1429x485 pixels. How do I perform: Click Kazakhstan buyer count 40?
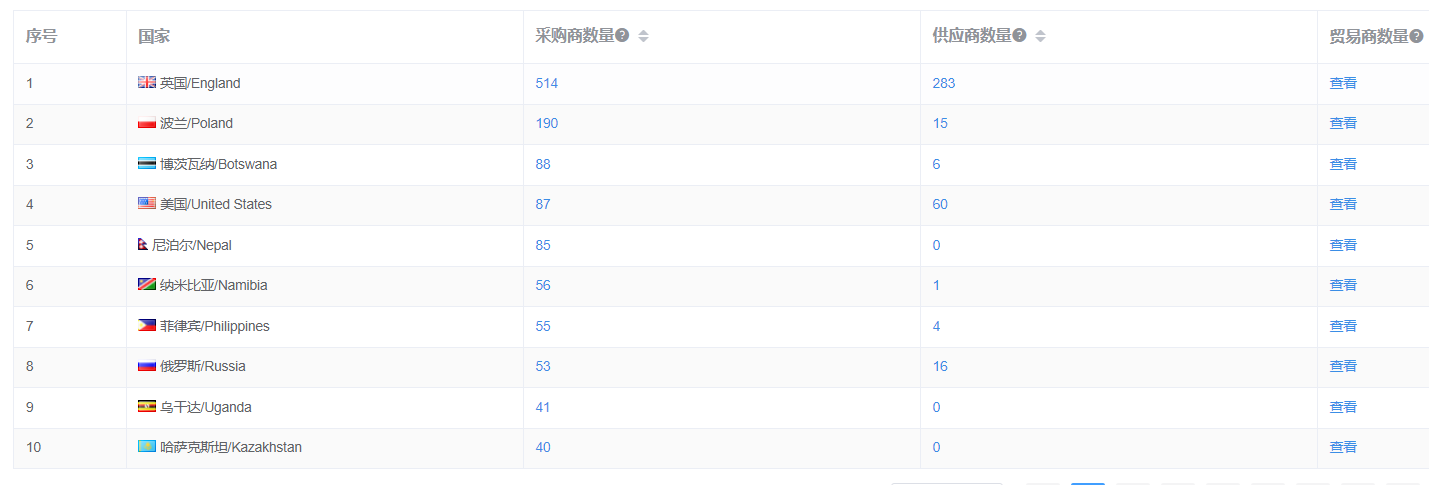pyautogui.click(x=543, y=447)
